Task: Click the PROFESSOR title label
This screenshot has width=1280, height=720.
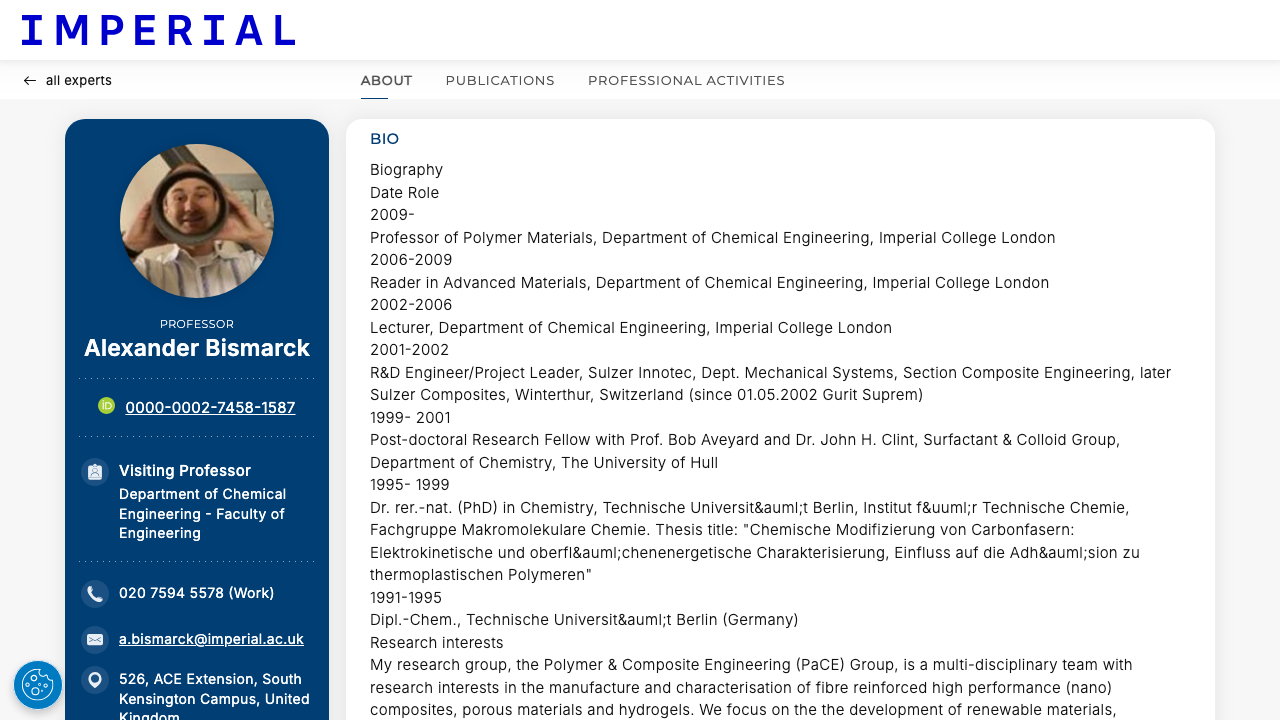Action: tap(196, 323)
